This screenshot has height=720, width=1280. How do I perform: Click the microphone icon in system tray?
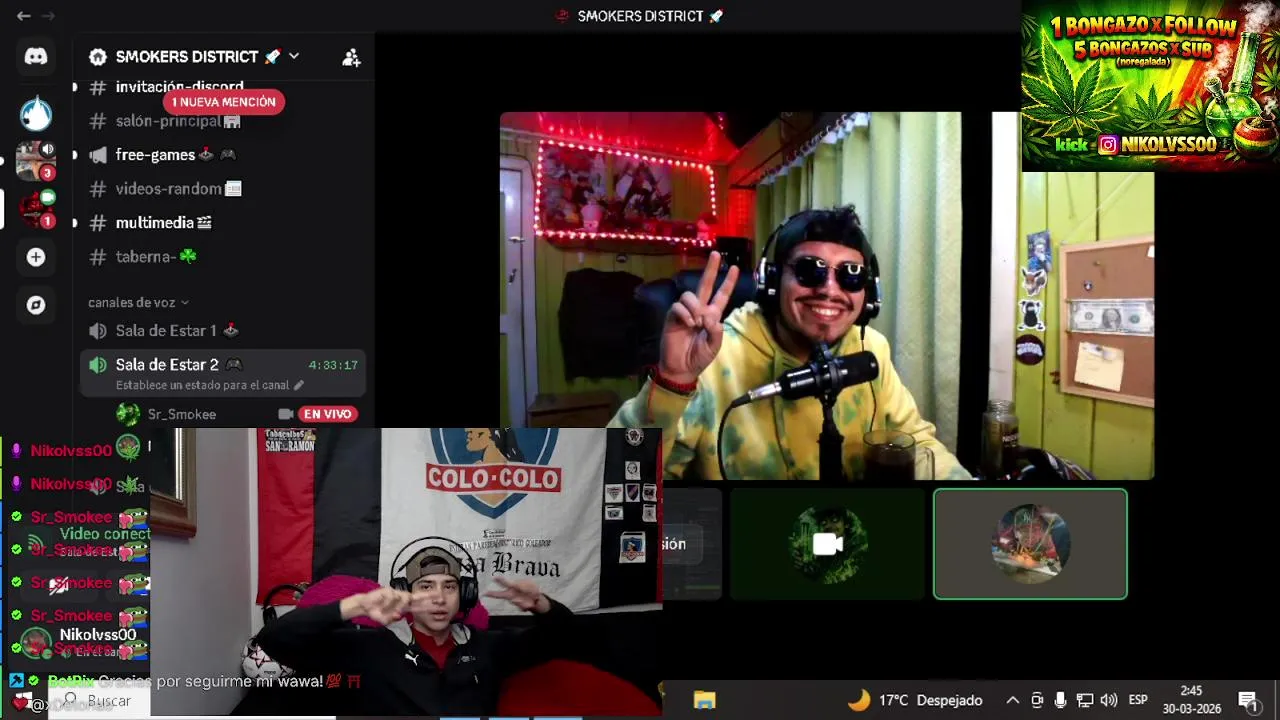coord(1060,700)
